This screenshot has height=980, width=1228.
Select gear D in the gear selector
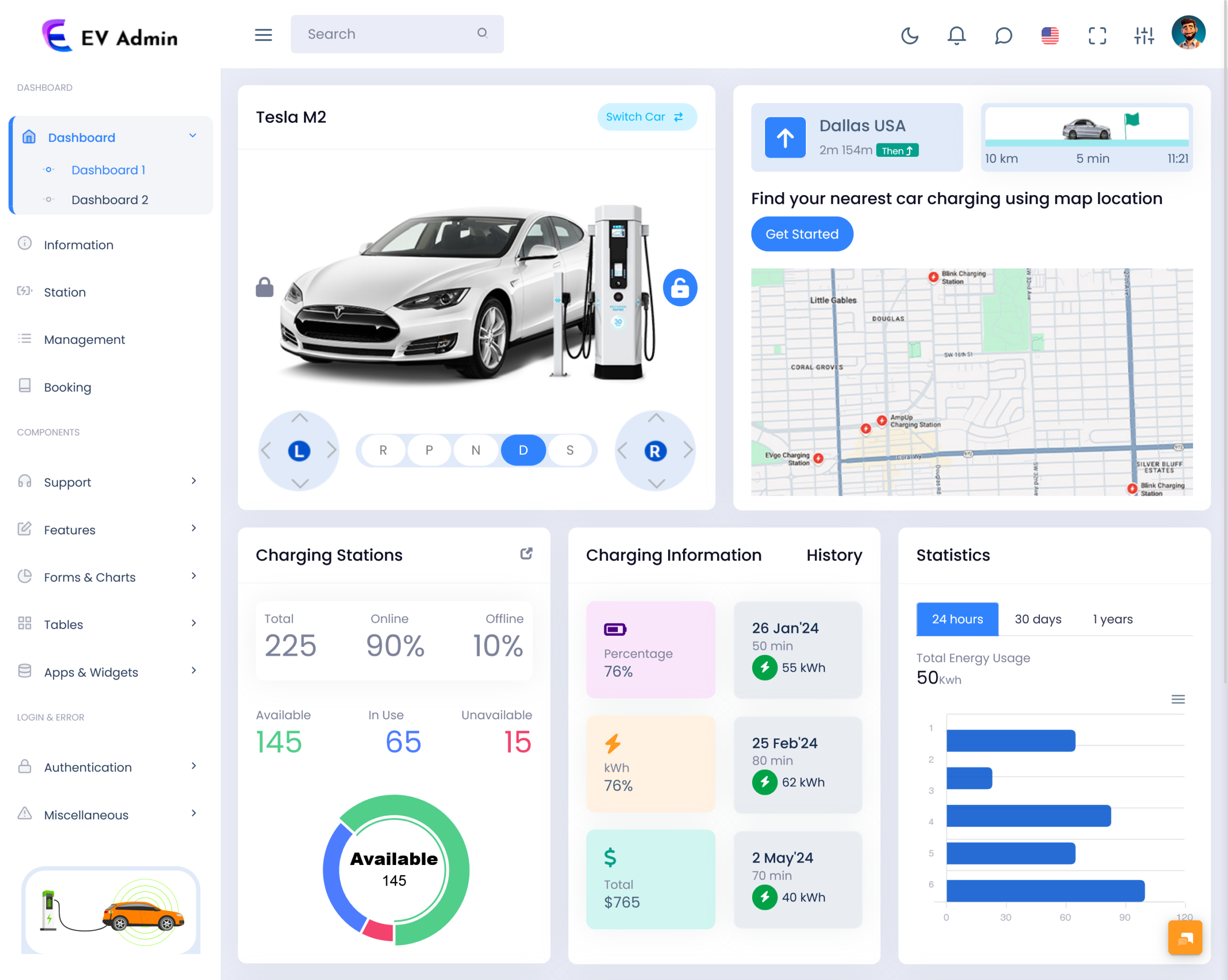523,450
